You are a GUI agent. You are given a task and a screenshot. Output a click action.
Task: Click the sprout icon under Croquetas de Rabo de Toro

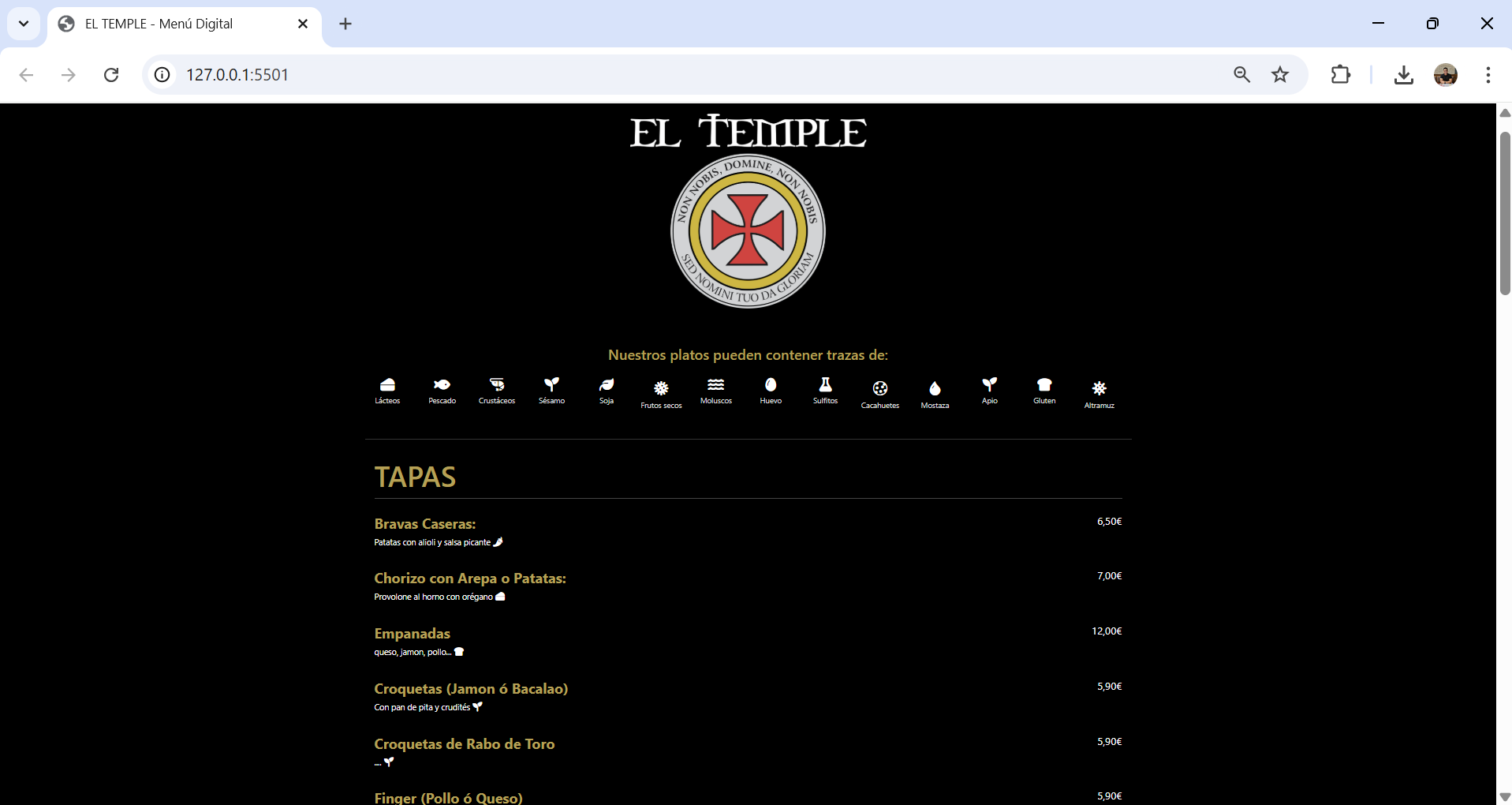click(x=389, y=762)
